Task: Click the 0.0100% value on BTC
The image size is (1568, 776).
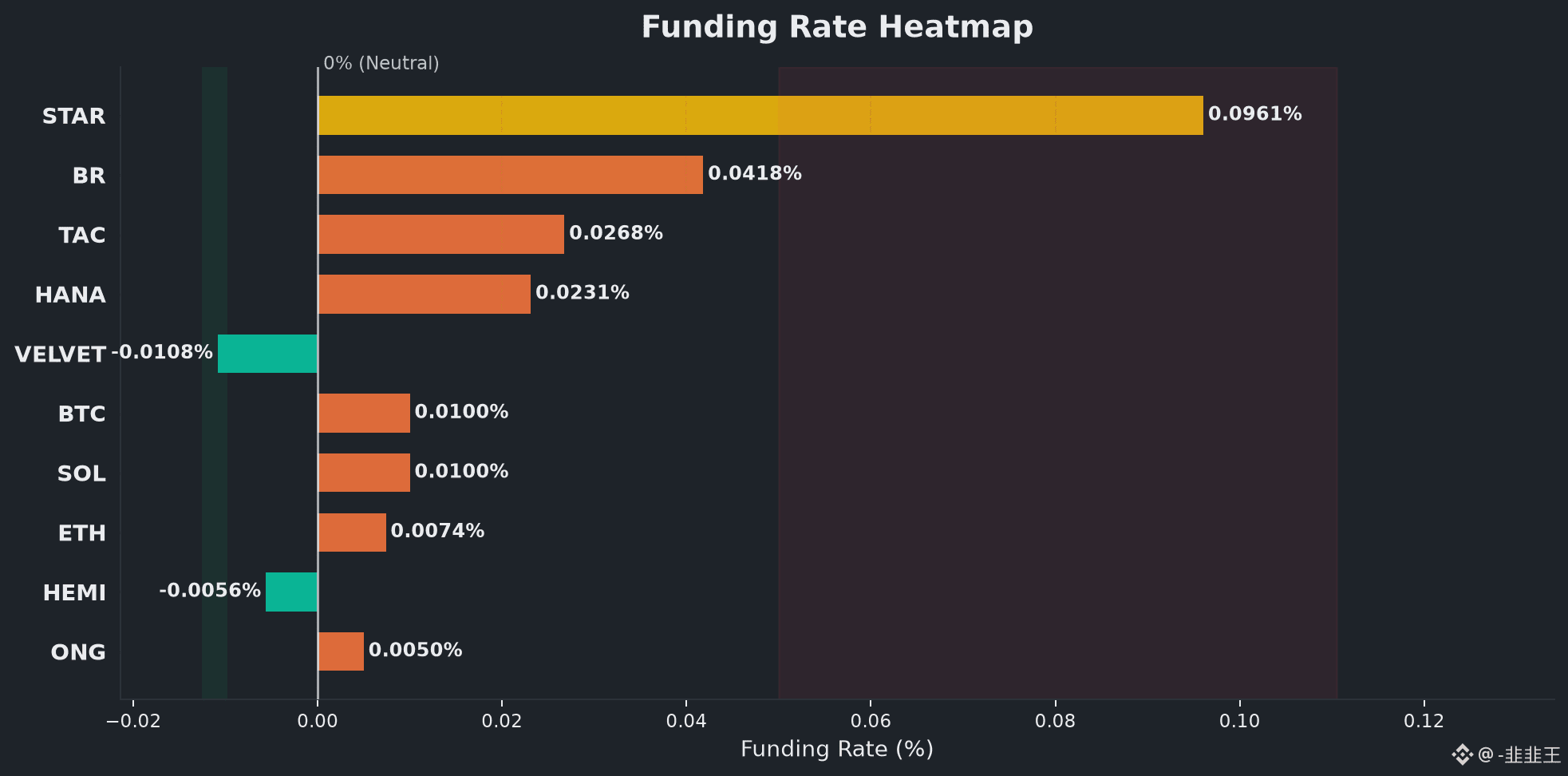Action: (462, 412)
